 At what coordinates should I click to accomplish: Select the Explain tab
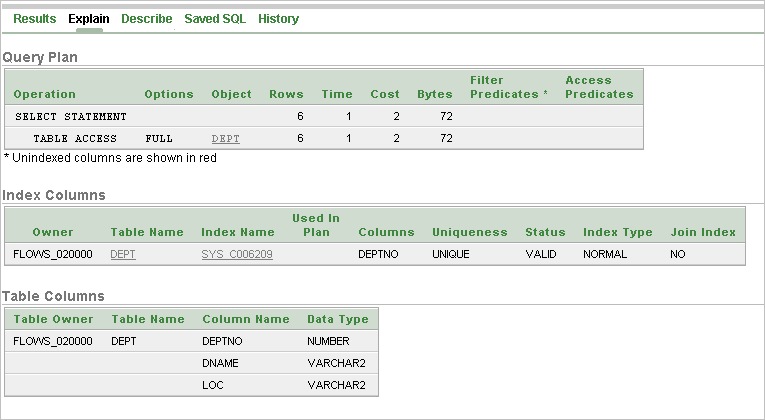coord(89,19)
